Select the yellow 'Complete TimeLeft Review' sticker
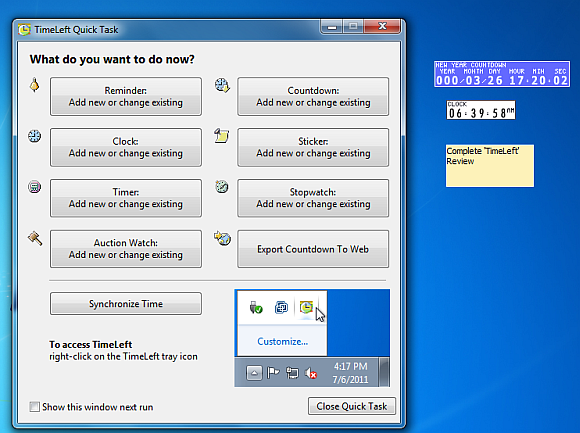 490,166
